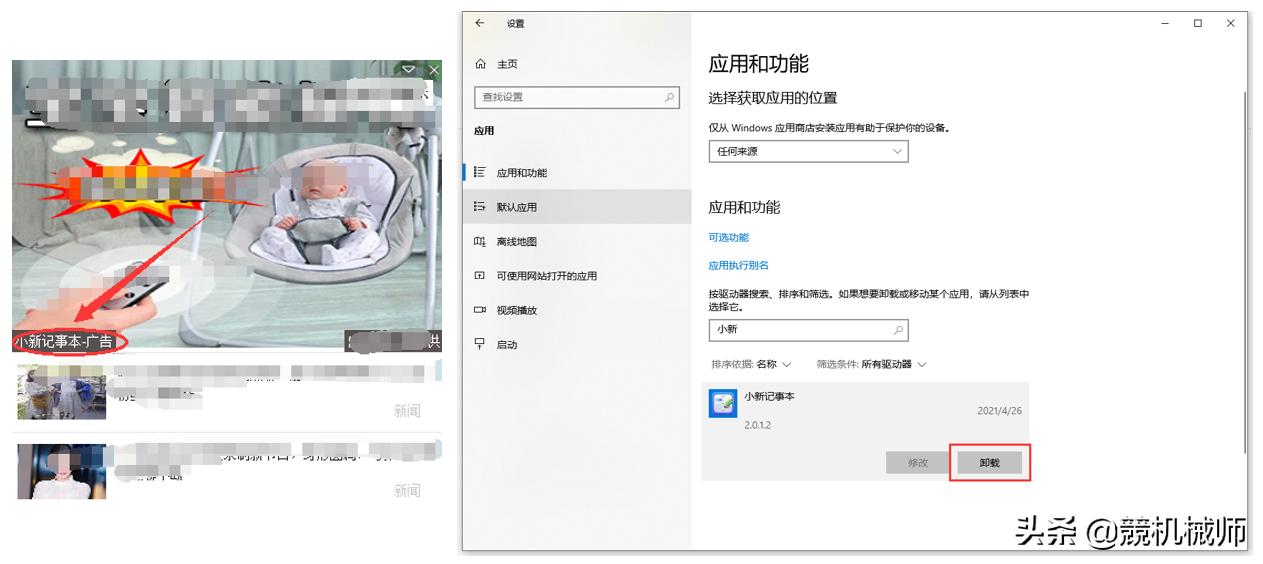1263x564 pixels.
Task: Open the 可选功能 link
Action: coord(728,238)
